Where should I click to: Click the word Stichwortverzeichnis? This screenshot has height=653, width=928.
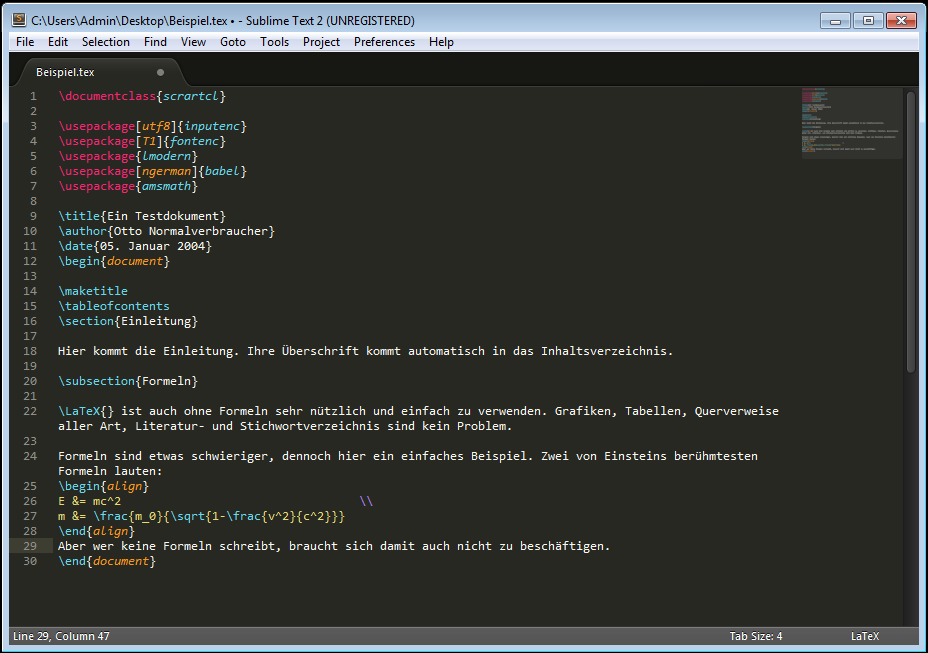310,426
